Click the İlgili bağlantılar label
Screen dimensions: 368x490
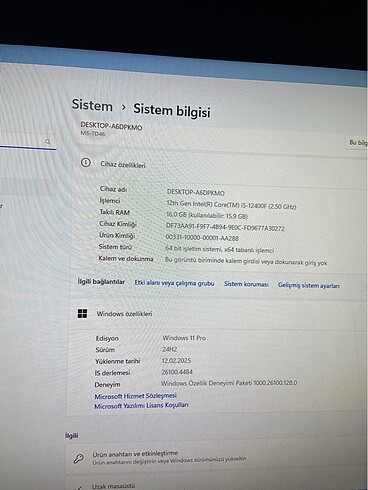(101, 282)
